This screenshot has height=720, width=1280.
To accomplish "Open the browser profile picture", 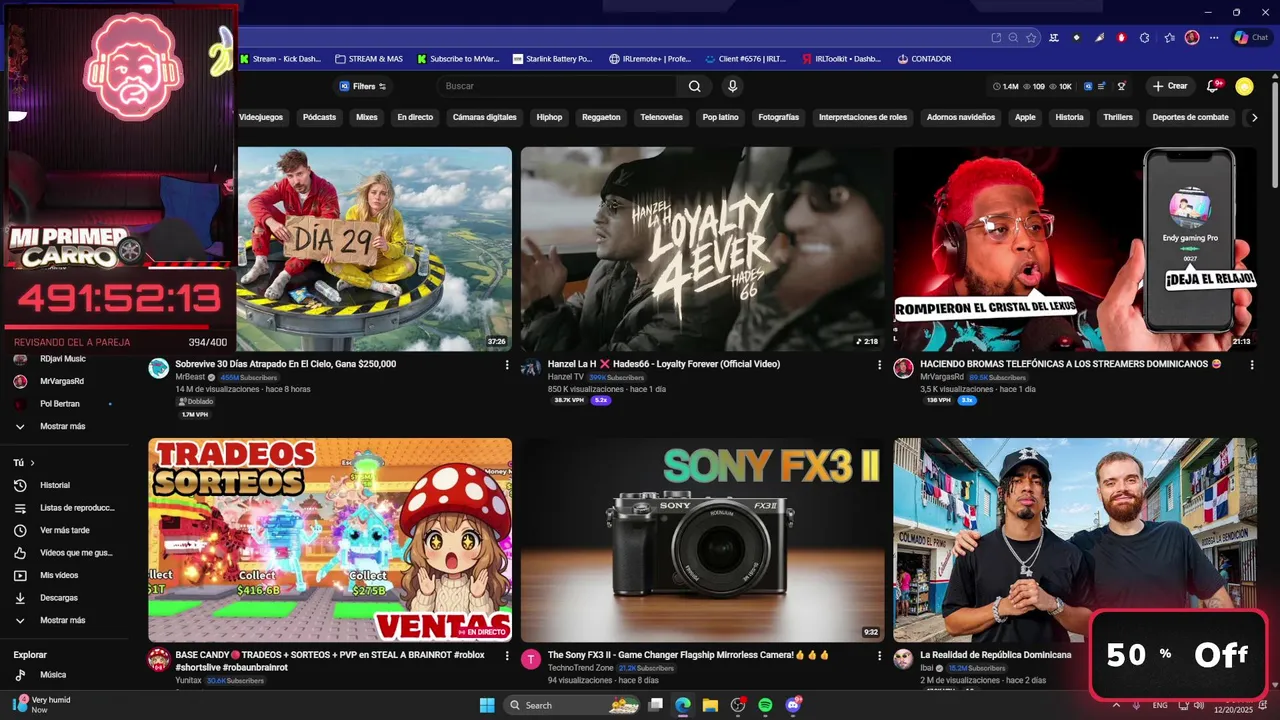I will (1192, 37).
